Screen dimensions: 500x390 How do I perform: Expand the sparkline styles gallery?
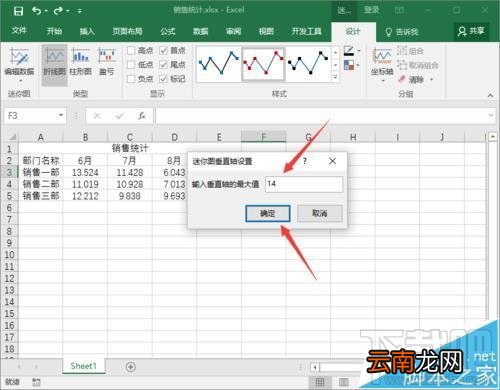point(335,77)
